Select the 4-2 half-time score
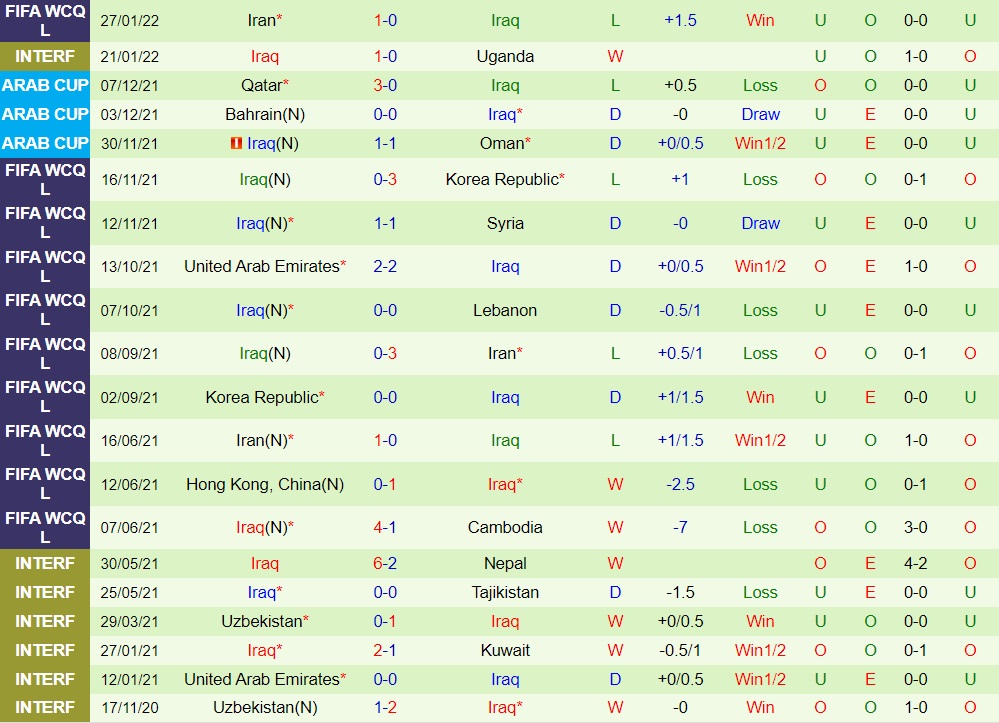Image resolution: width=999 pixels, height=723 pixels. click(x=916, y=563)
